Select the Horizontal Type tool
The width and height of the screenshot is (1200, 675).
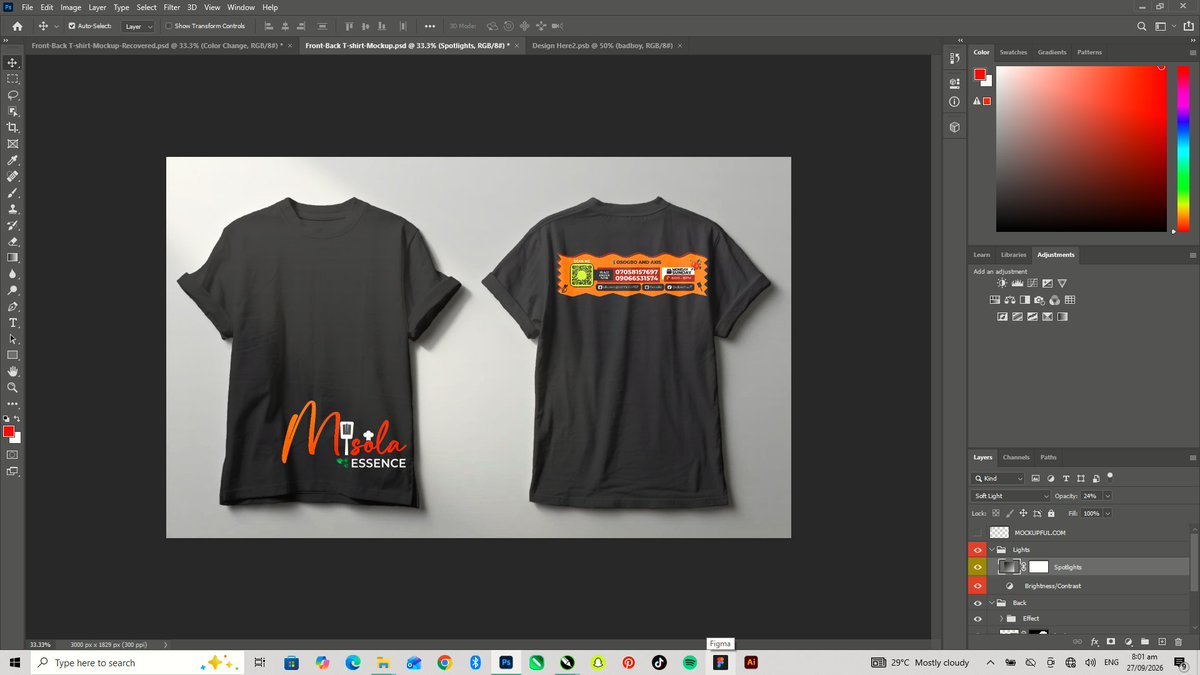tap(13, 323)
